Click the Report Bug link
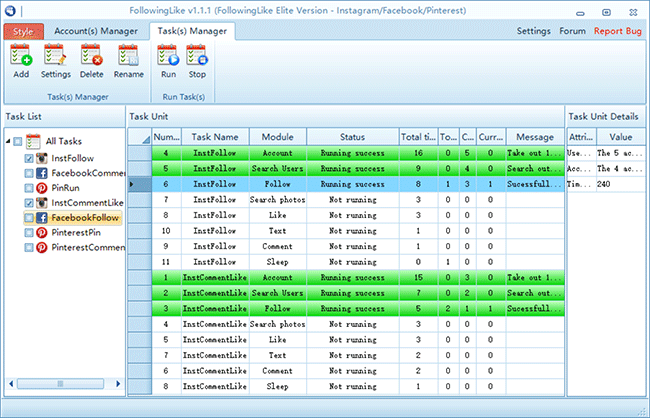The width and height of the screenshot is (650, 418). (x=619, y=31)
